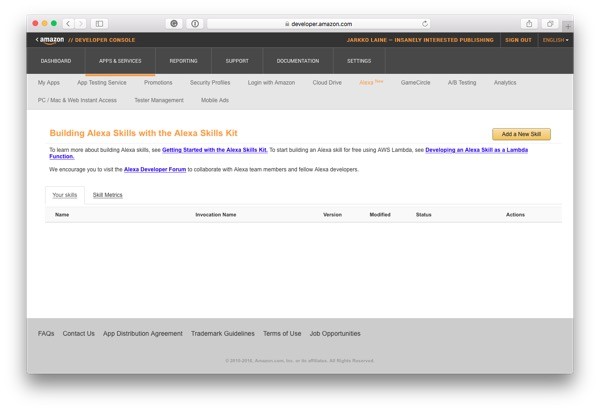Click the round extension icon left of address bar
The height and width of the screenshot is (411, 600).
[174, 24]
